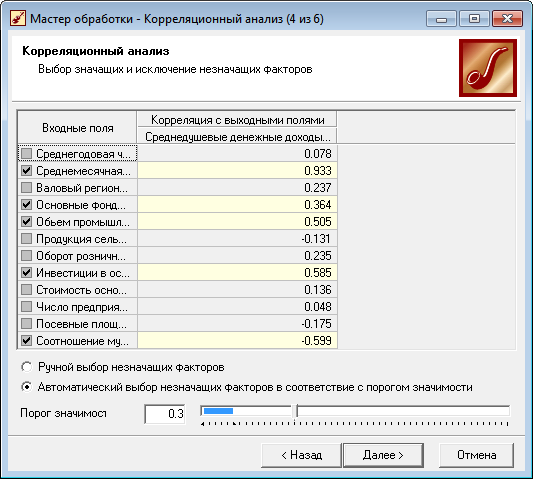Screen dimensions: 533x479
Task: Click the blue filled part of threshold slider
Action: tap(218, 411)
